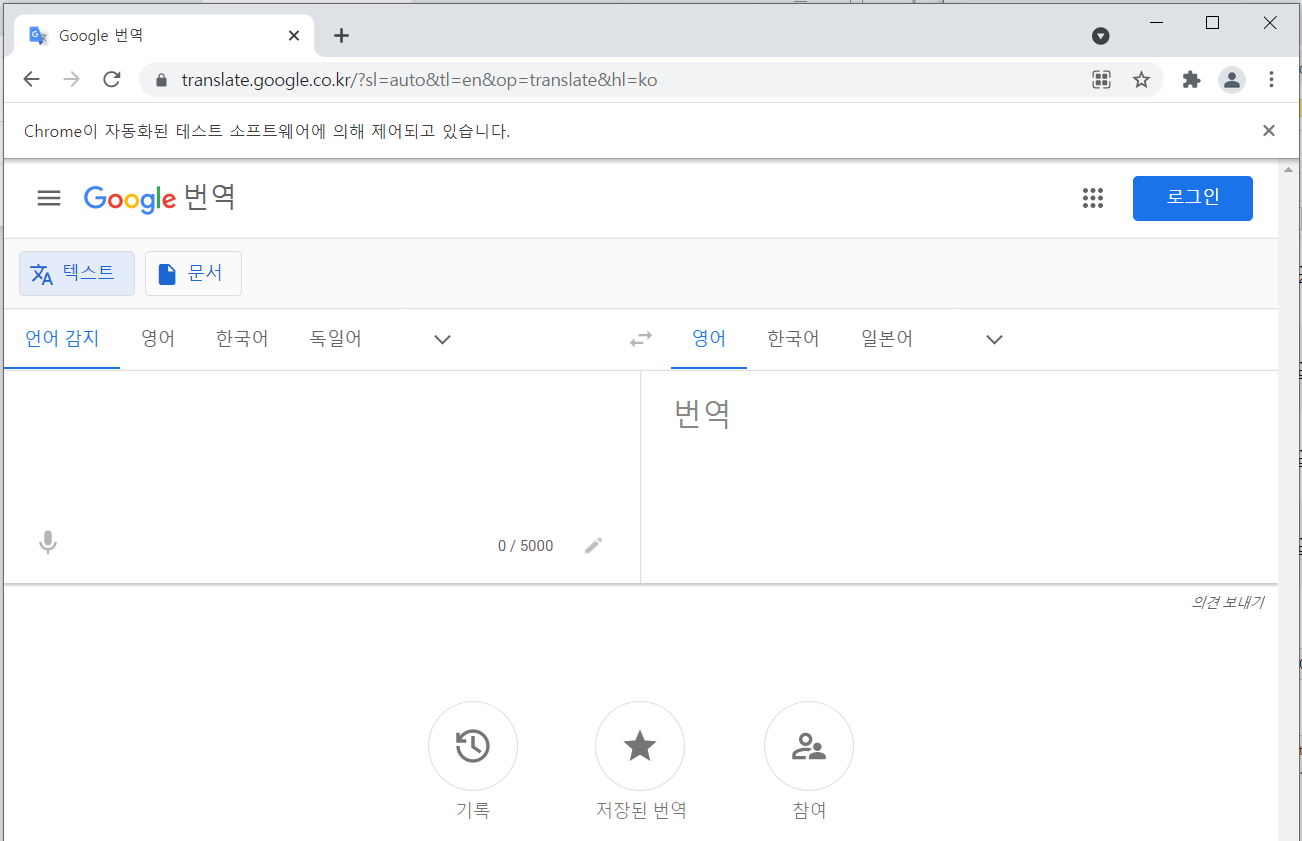Viewport: 1302px width, 841px height.
Task: Click the Google 번역 logo
Action: coord(160,198)
